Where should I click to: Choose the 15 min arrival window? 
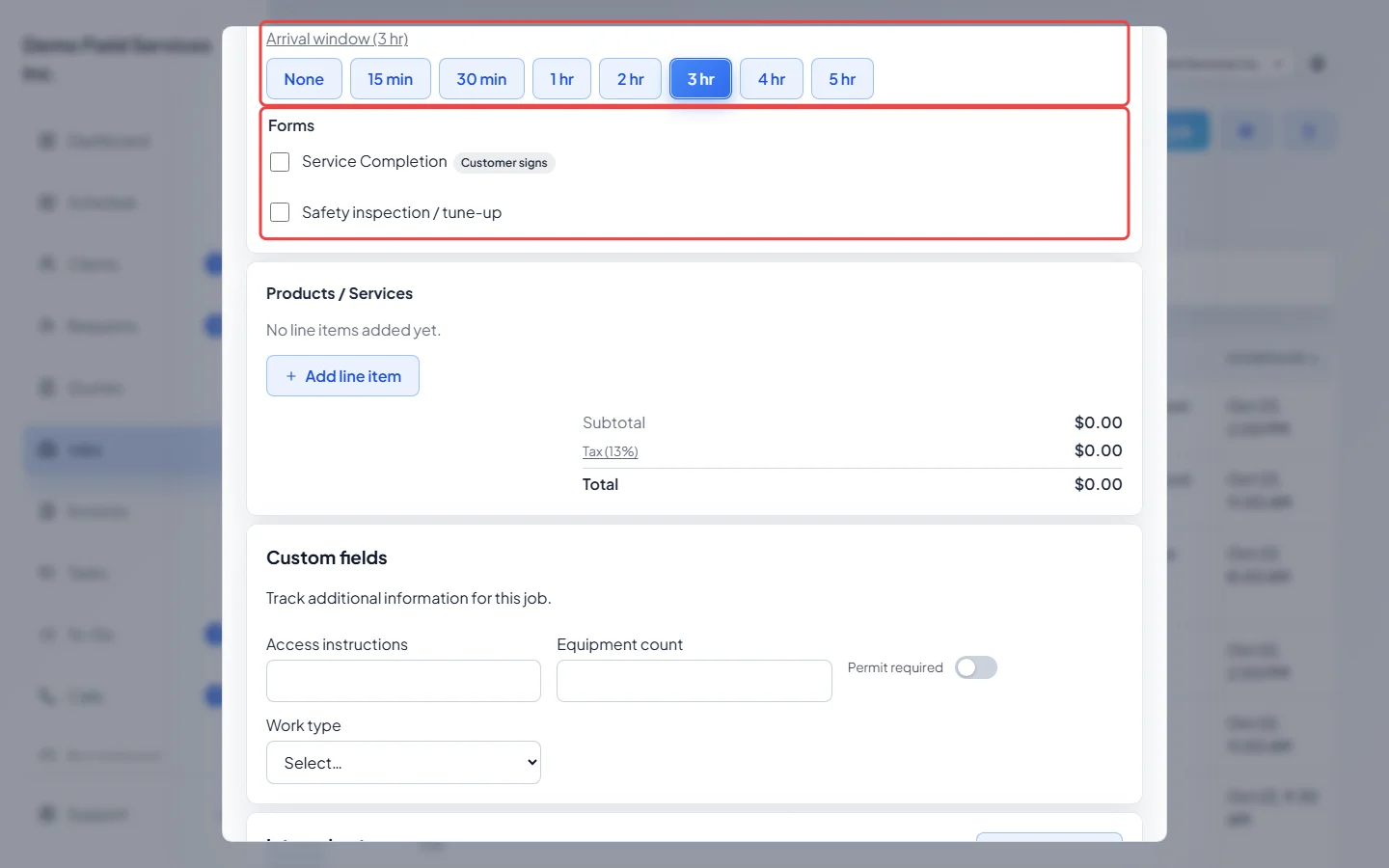pos(390,79)
